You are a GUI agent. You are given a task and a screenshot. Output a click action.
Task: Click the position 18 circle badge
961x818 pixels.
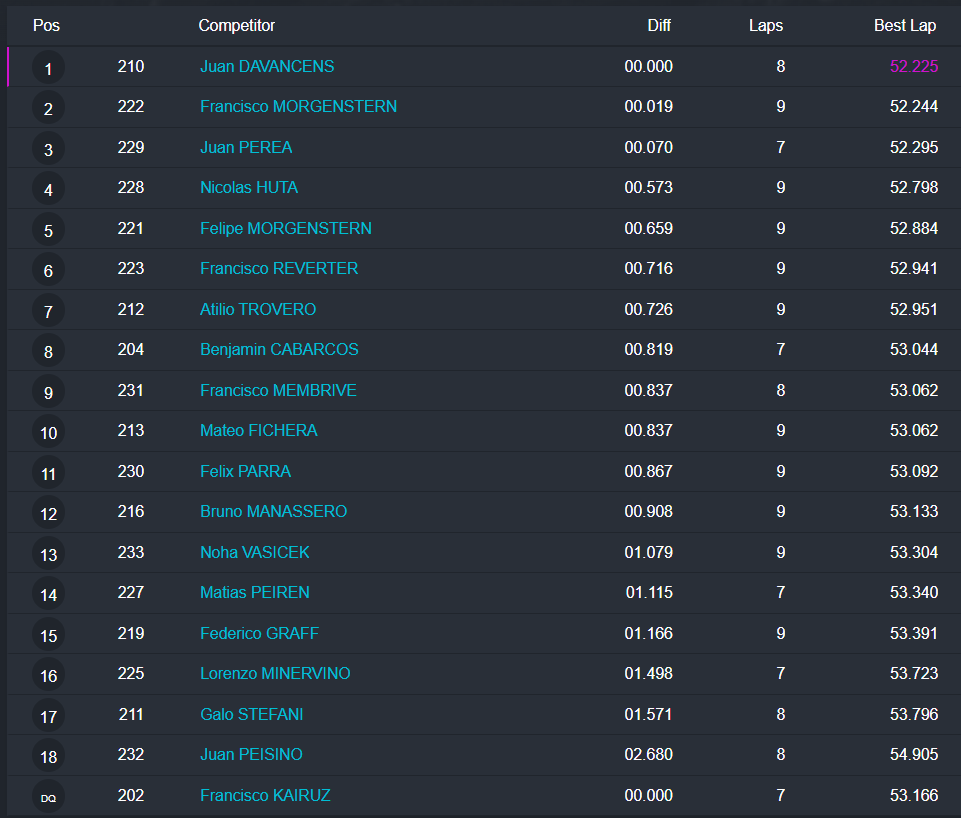coord(48,756)
